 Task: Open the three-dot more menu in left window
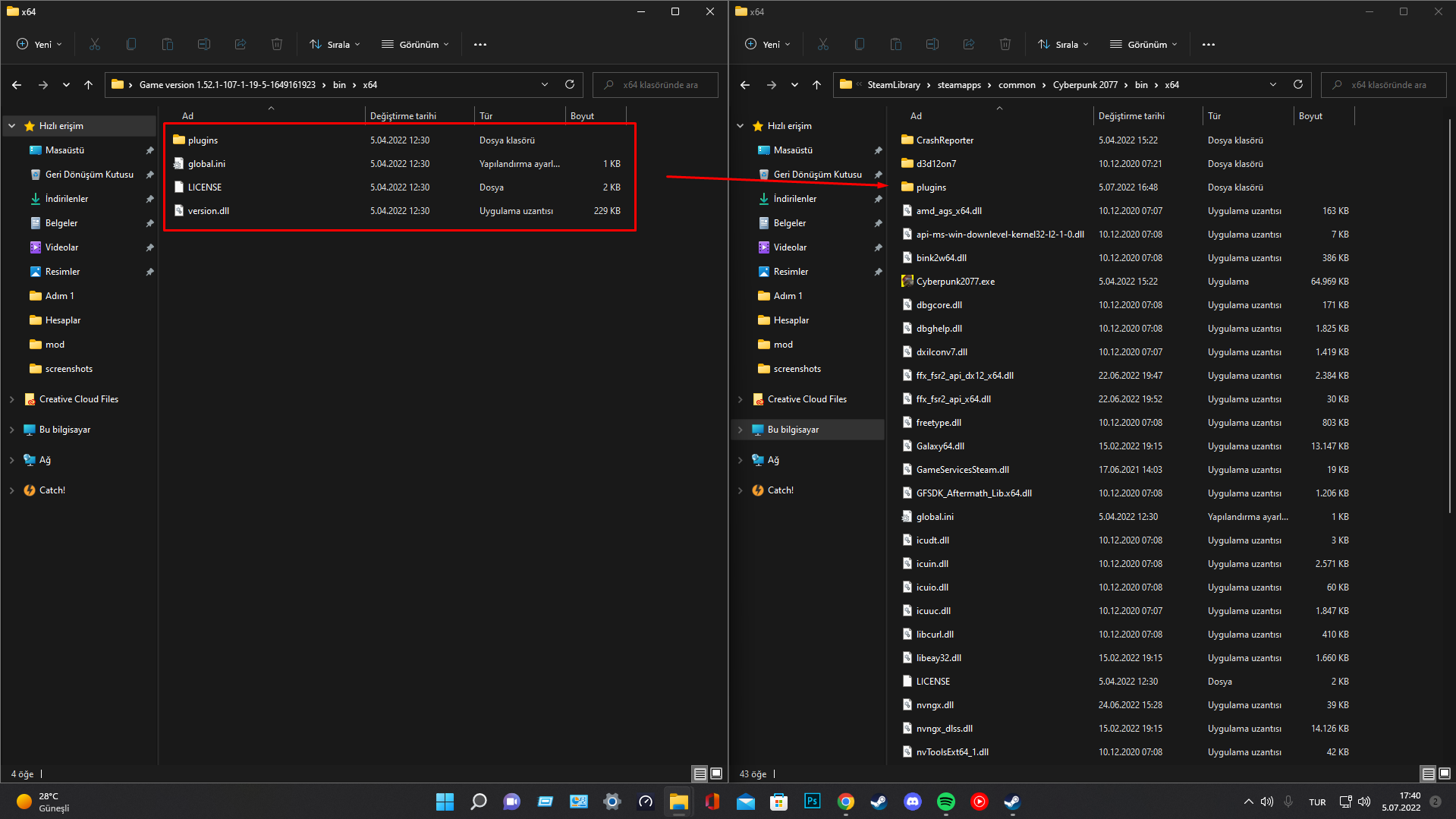click(x=480, y=44)
